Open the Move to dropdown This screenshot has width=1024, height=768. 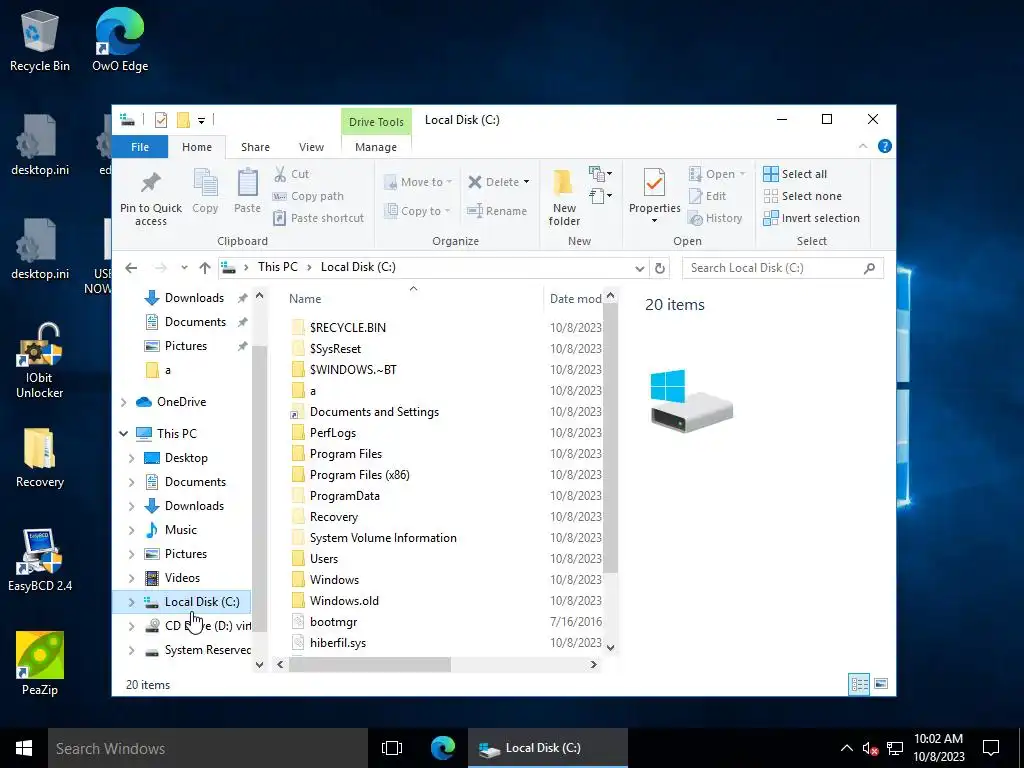tap(418, 182)
